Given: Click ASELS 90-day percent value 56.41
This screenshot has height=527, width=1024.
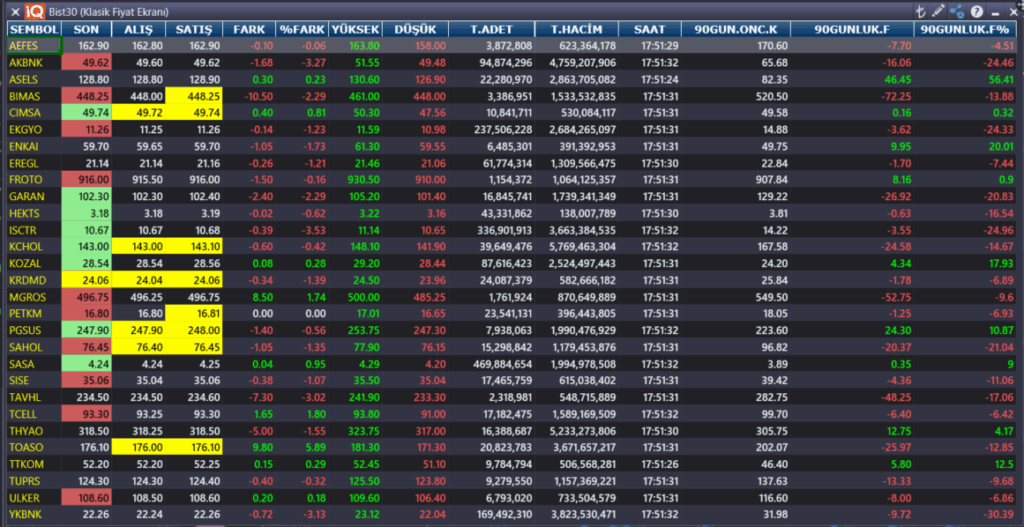Looking at the screenshot, I should pyautogui.click(x=1002, y=80).
